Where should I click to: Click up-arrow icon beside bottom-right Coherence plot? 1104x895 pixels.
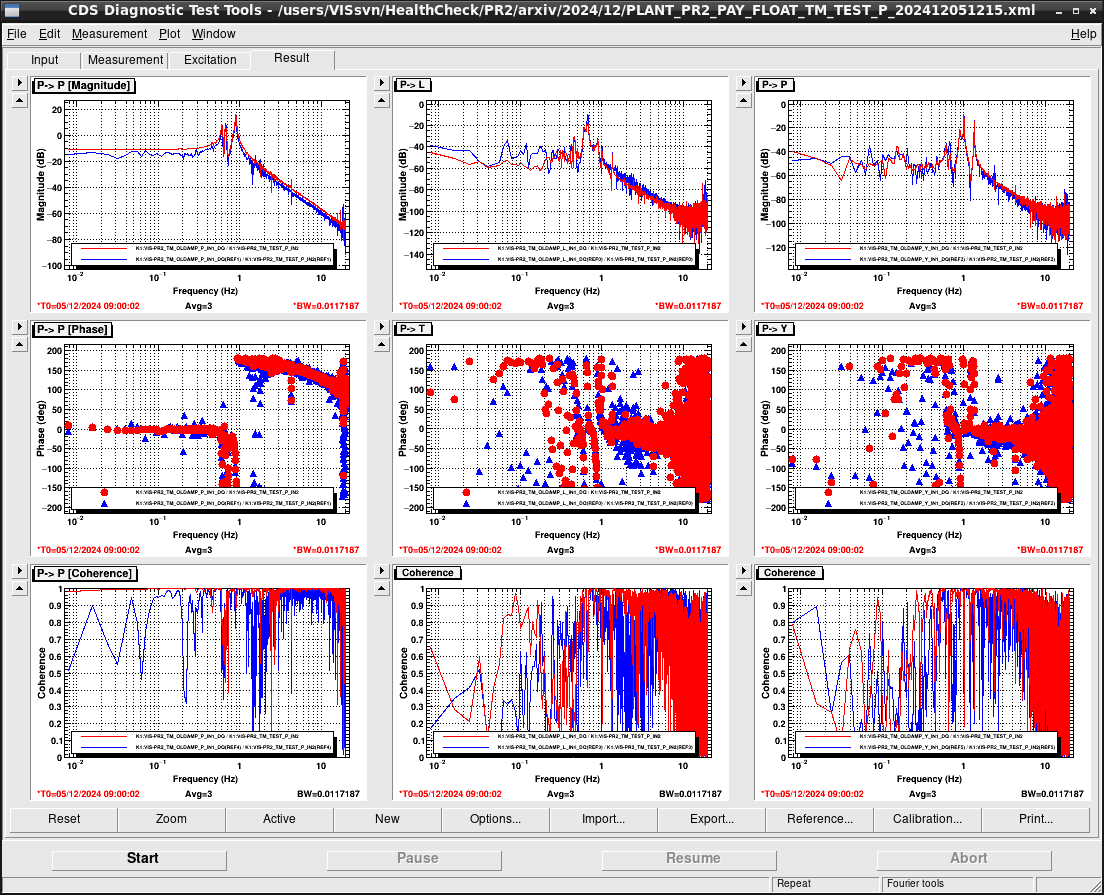pos(744,589)
